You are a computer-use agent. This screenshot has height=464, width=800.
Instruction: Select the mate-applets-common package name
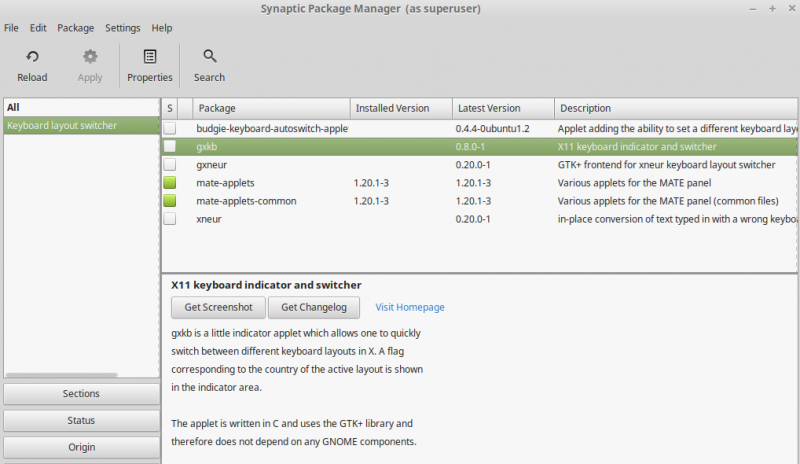coord(246,201)
